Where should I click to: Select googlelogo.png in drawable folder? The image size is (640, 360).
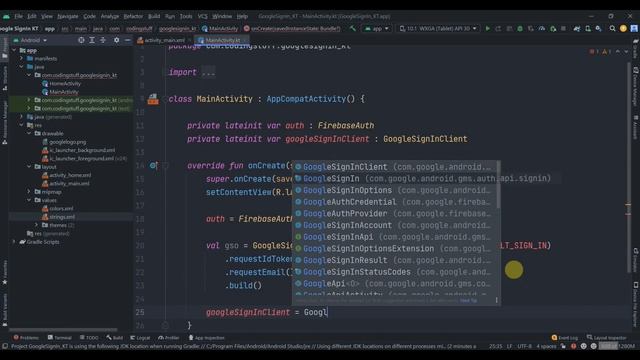(x=67, y=142)
